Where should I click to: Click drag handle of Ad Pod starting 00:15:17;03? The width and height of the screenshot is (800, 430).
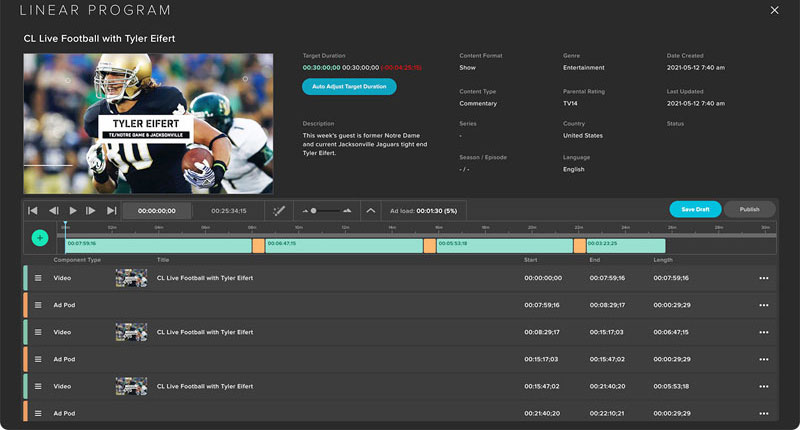(39, 359)
